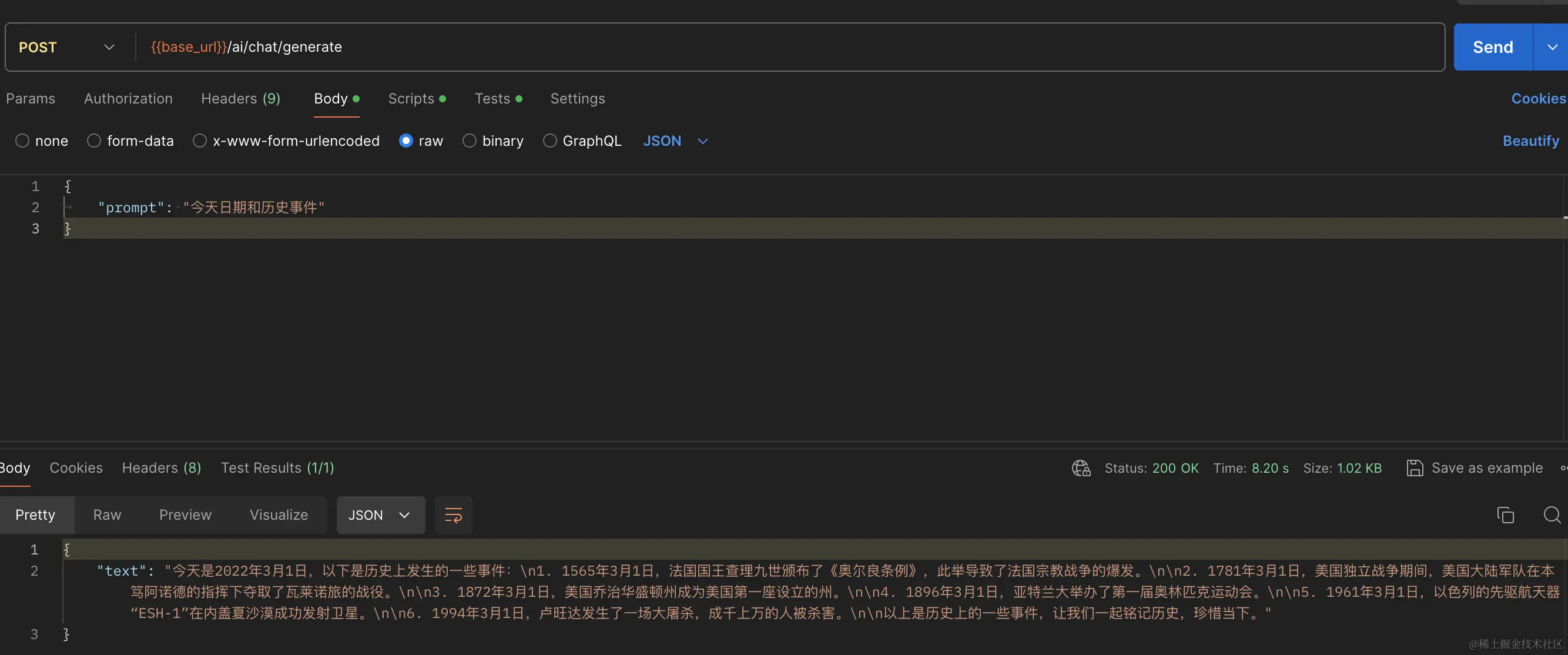
Task: Open the POST method dropdown
Action: [109, 47]
